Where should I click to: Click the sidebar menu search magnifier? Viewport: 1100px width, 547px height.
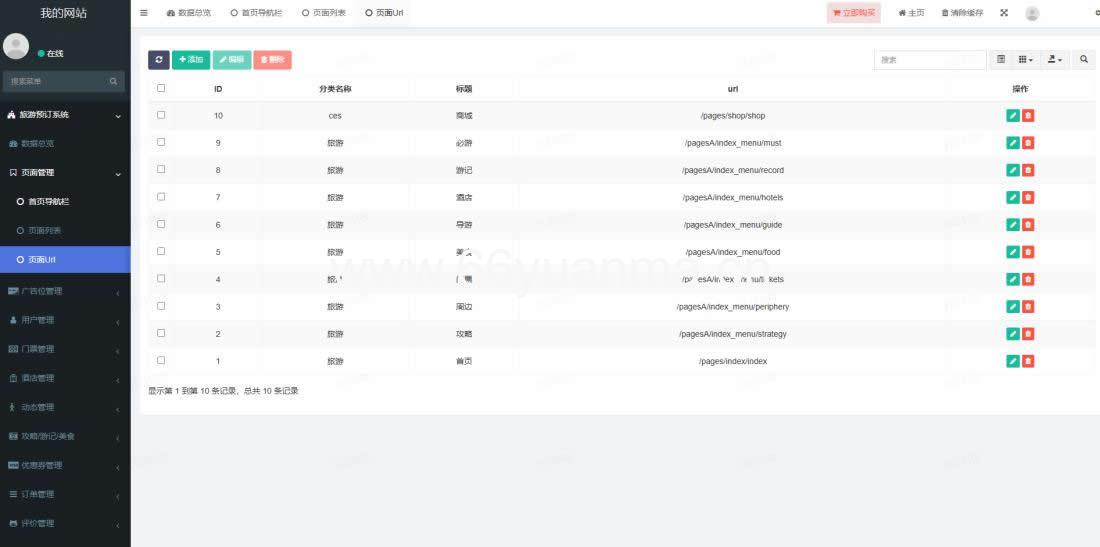point(113,81)
